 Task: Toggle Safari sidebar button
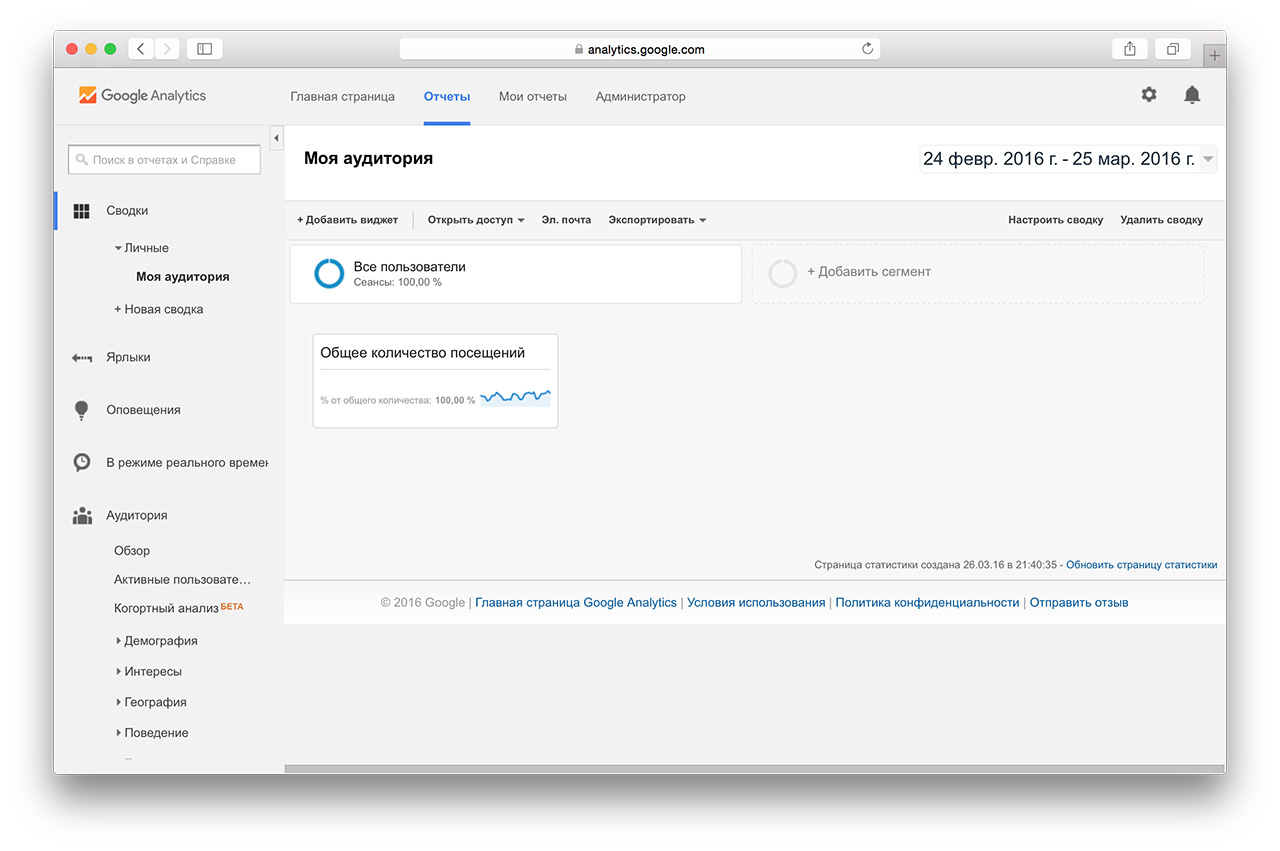click(204, 49)
